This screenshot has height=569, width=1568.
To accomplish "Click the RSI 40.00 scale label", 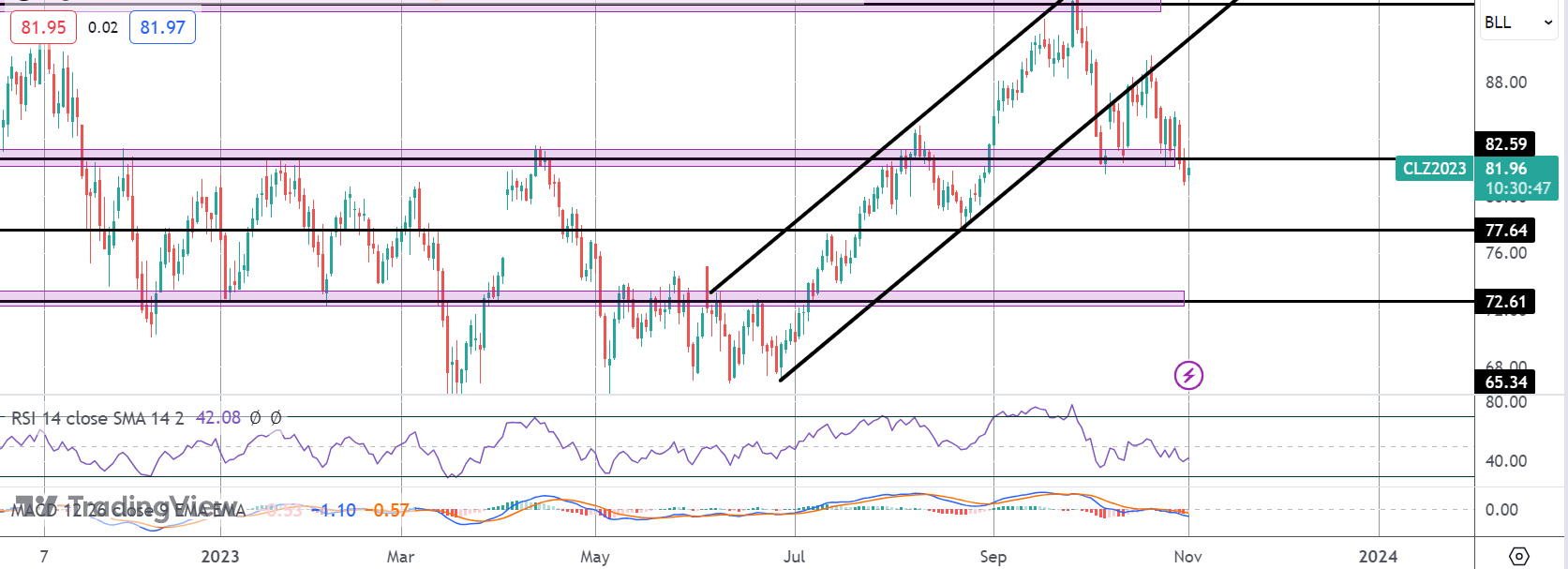I will (1506, 461).
